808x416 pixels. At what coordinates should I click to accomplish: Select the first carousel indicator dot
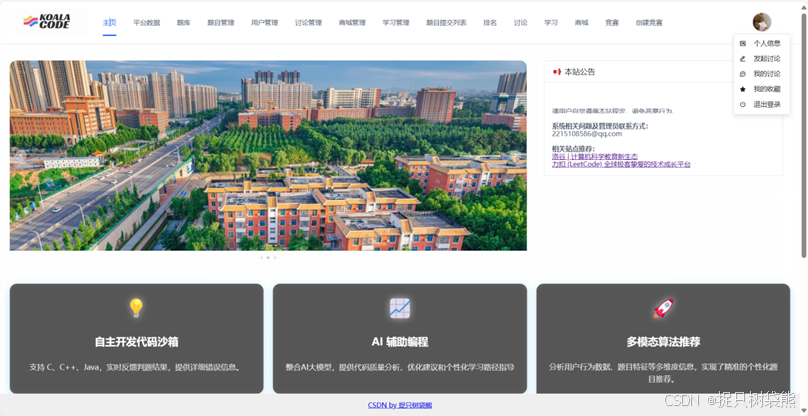click(261, 257)
